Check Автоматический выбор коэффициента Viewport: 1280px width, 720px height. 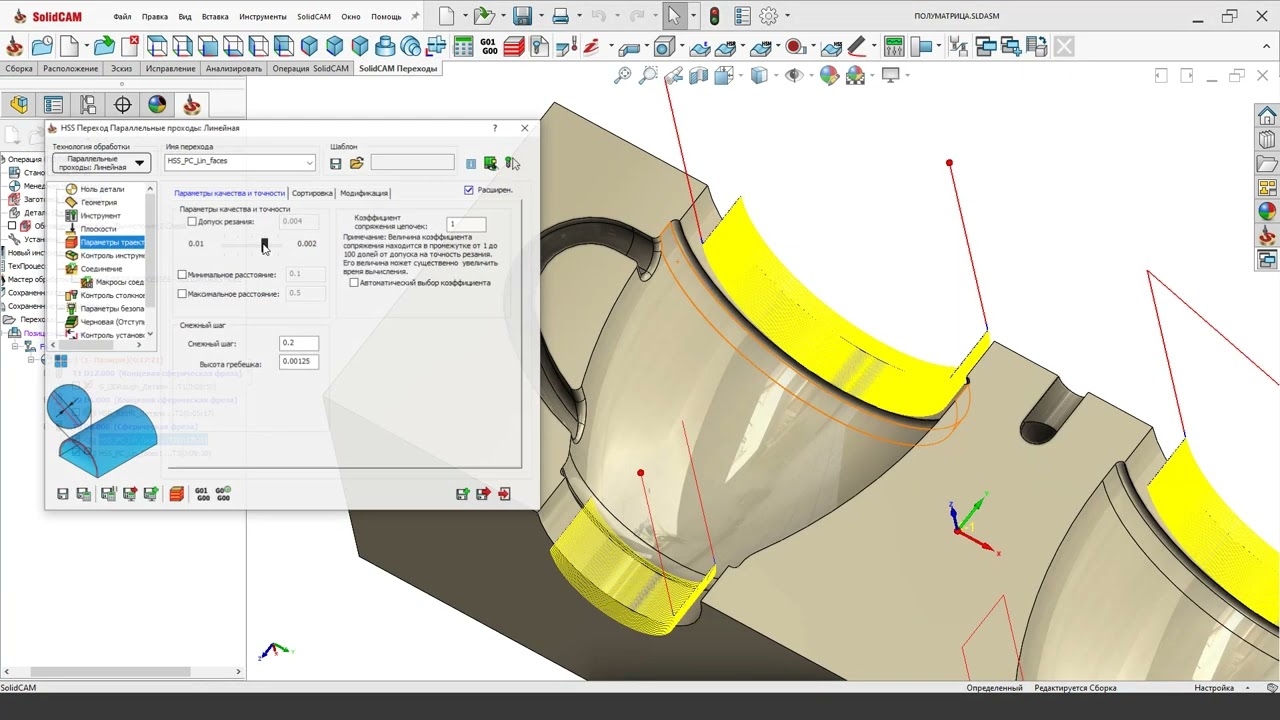354,283
